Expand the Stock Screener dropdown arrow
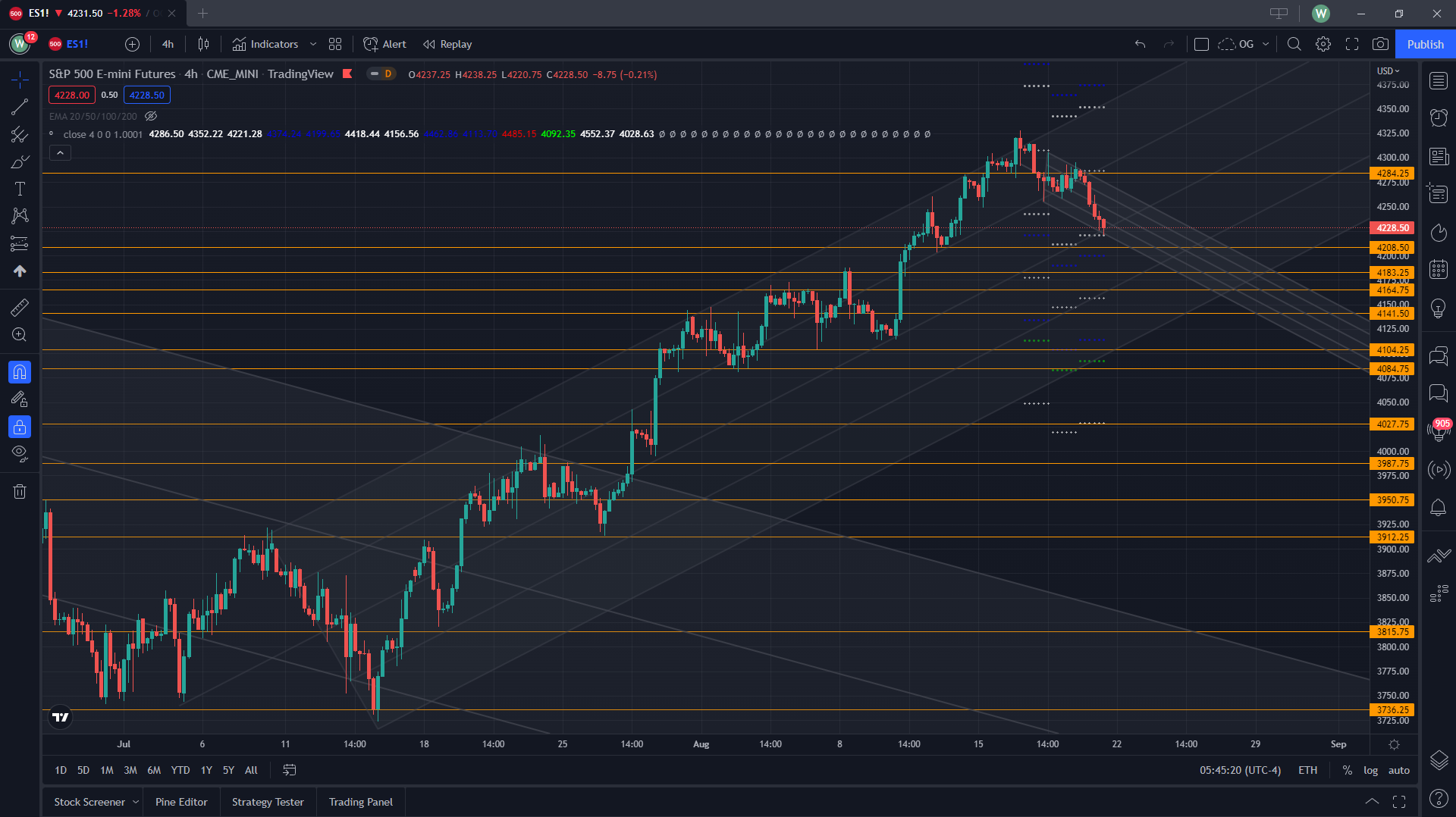 pos(136,802)
